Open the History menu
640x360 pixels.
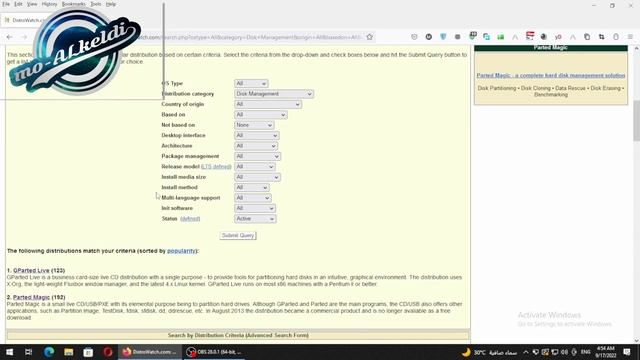click(x=49, y=4)
